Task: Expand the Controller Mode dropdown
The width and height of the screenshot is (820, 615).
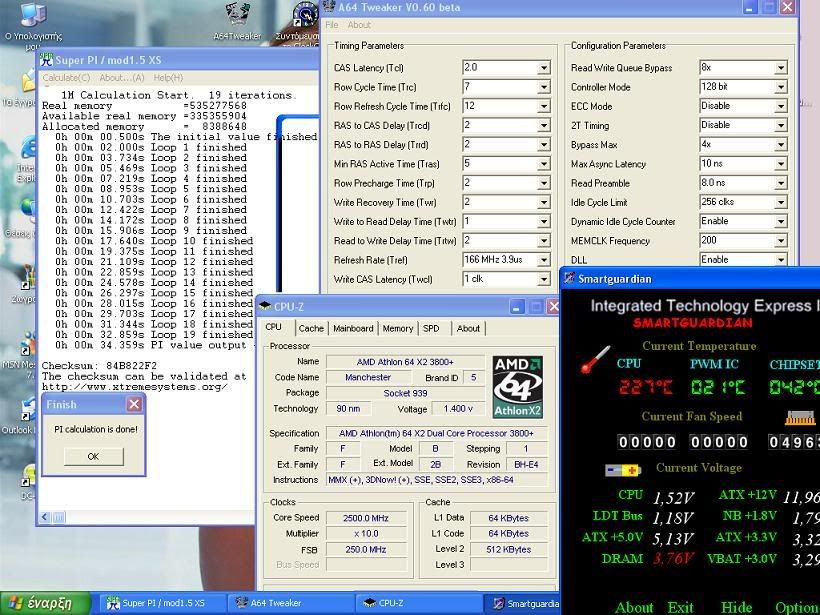Action: tap(781, 87)
